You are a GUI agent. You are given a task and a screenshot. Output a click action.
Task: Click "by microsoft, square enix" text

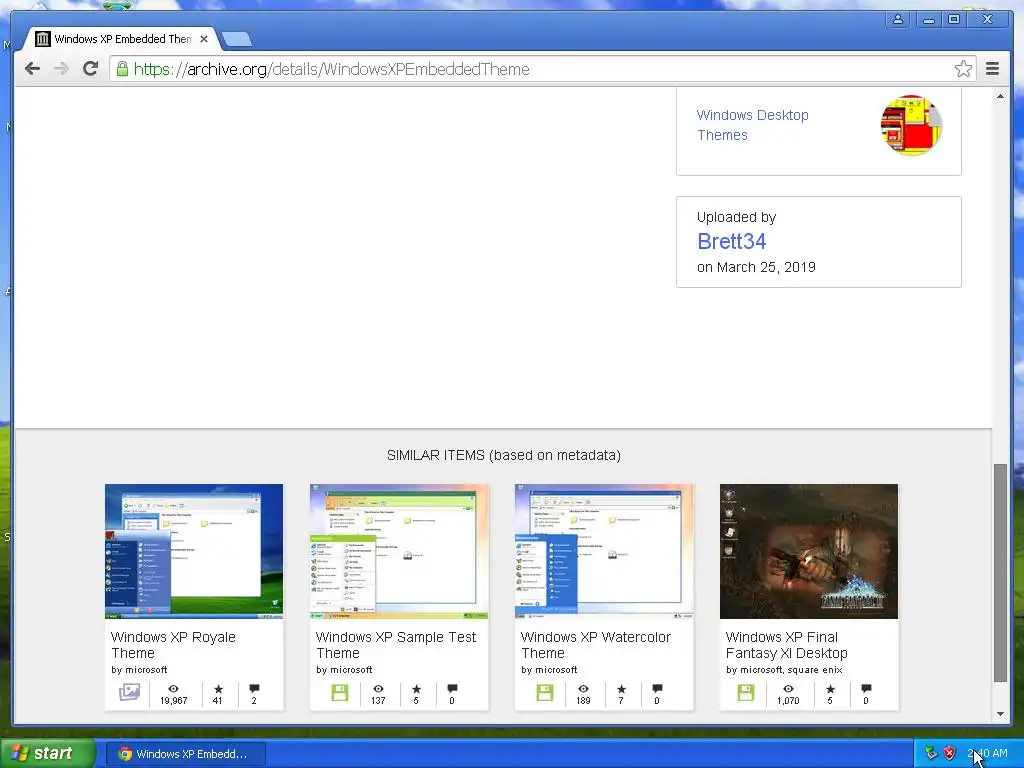tap(784, 670)
